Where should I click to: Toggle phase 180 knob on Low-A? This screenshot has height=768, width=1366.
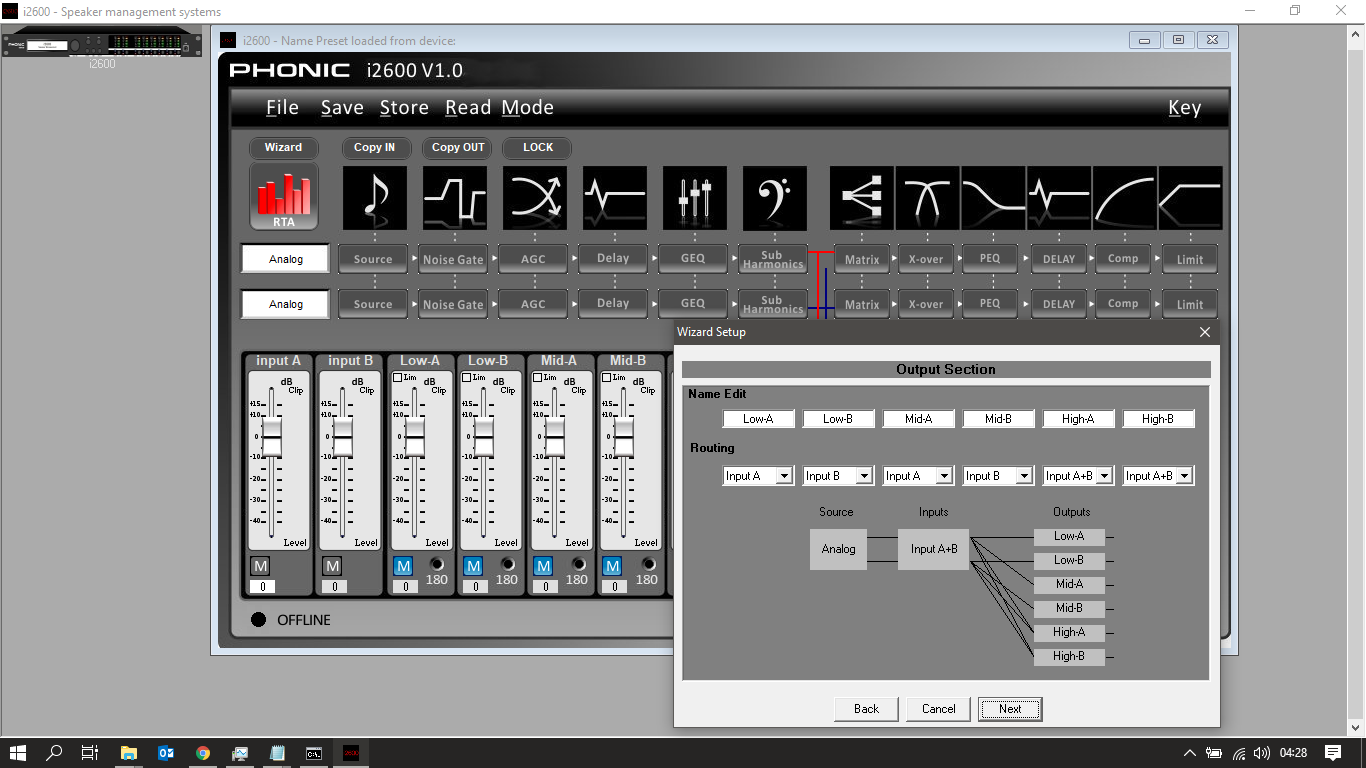pyautogui.click(x=437, y=565)
